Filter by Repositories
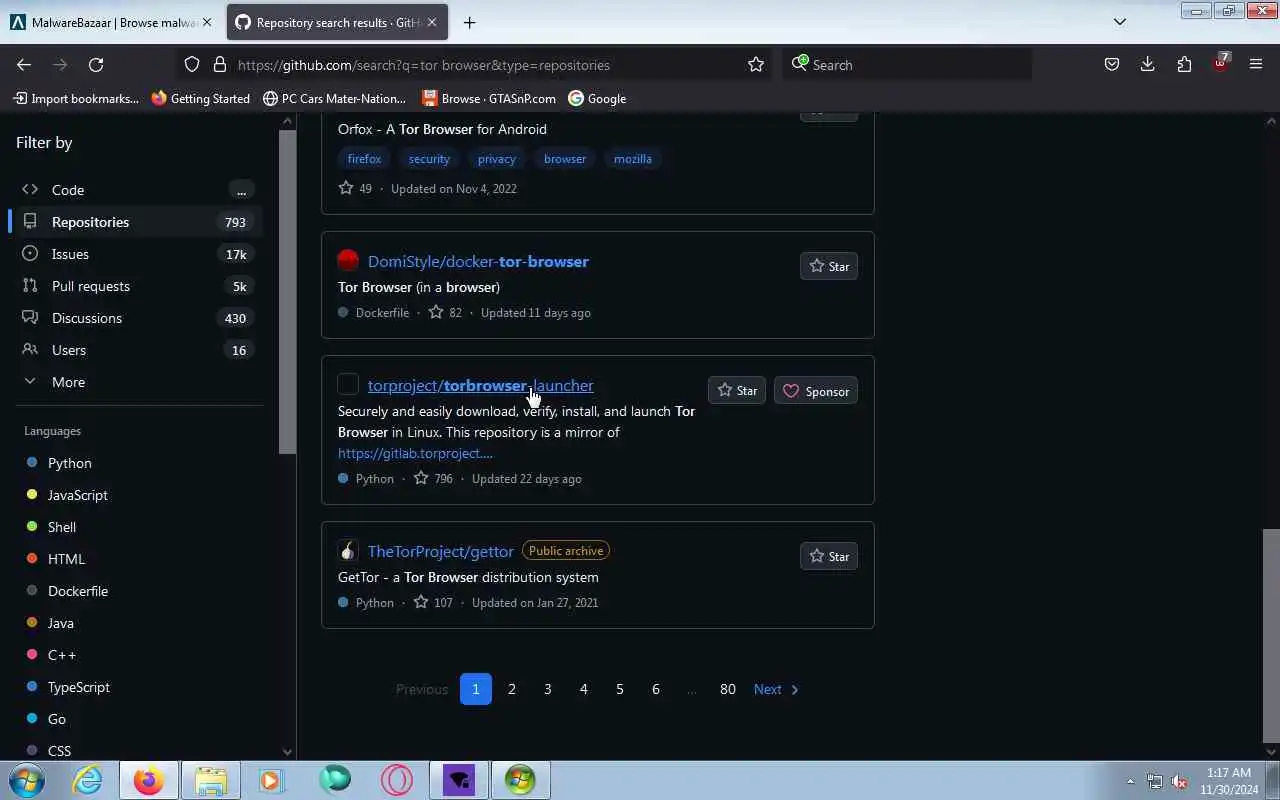 (x=138, y=222)
